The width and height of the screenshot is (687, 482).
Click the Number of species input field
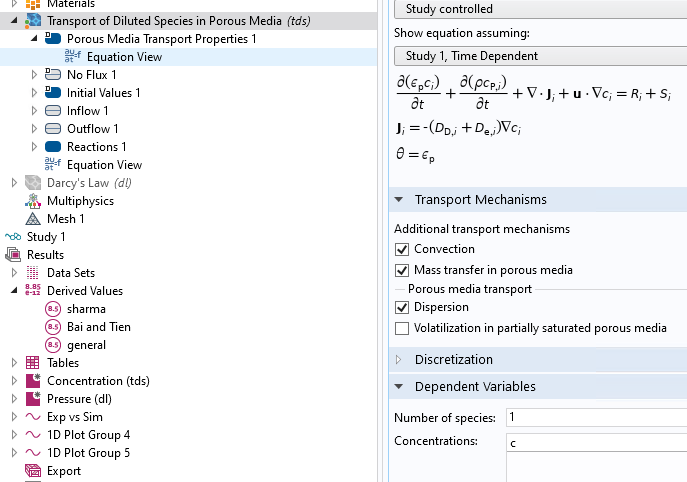596,417
